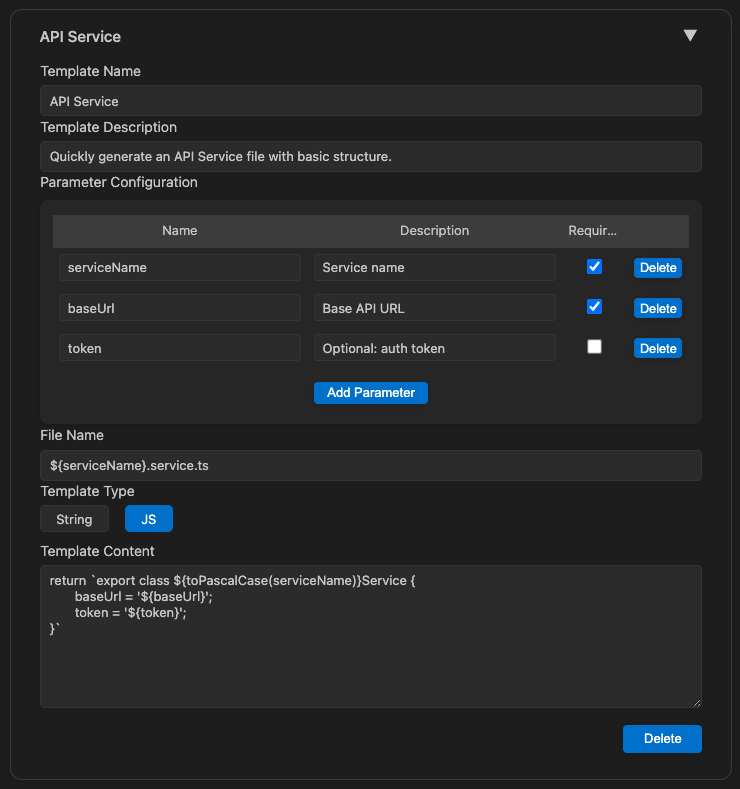Uncheck Required for baseUrl parameter
This screenshot has width=740, height=789.
(x=594, y=306)
